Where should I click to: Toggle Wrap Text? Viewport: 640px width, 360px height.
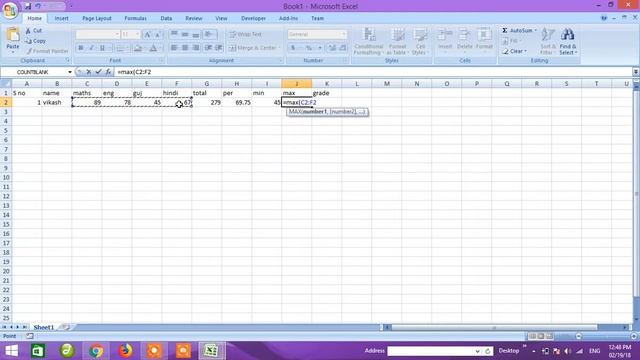click(x=245, y=34)
